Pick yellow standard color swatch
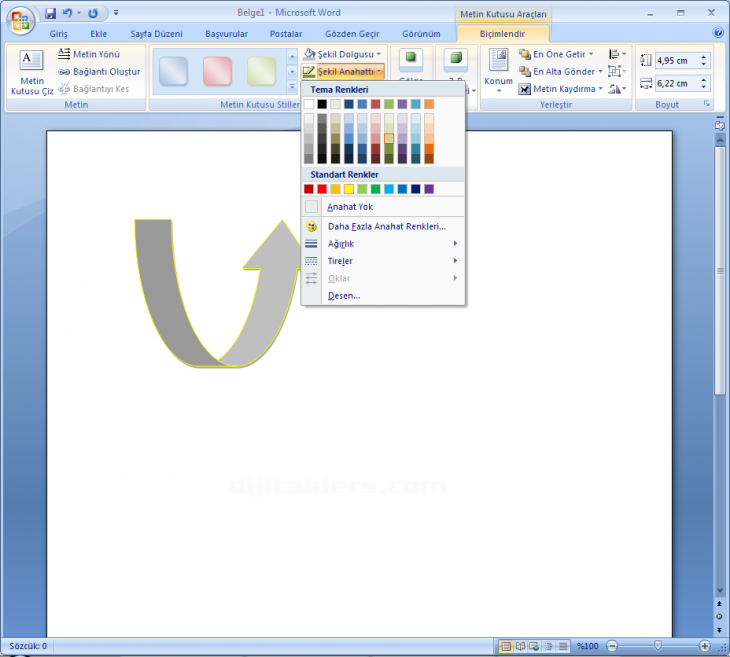The height and width of the screenshot is (657, 730). [349, 189]
